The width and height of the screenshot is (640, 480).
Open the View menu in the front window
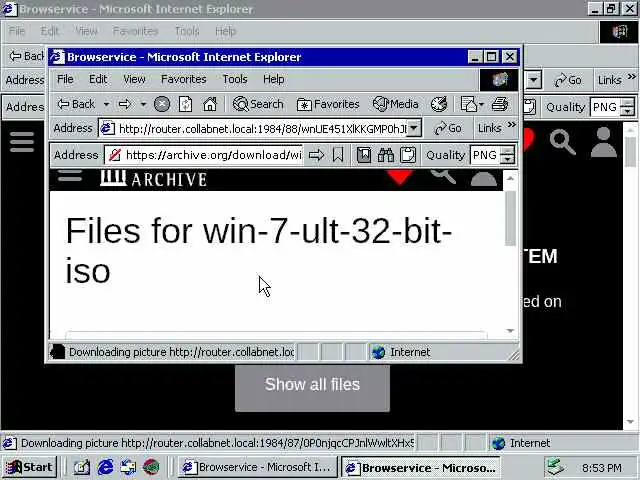tap(134, 79)
